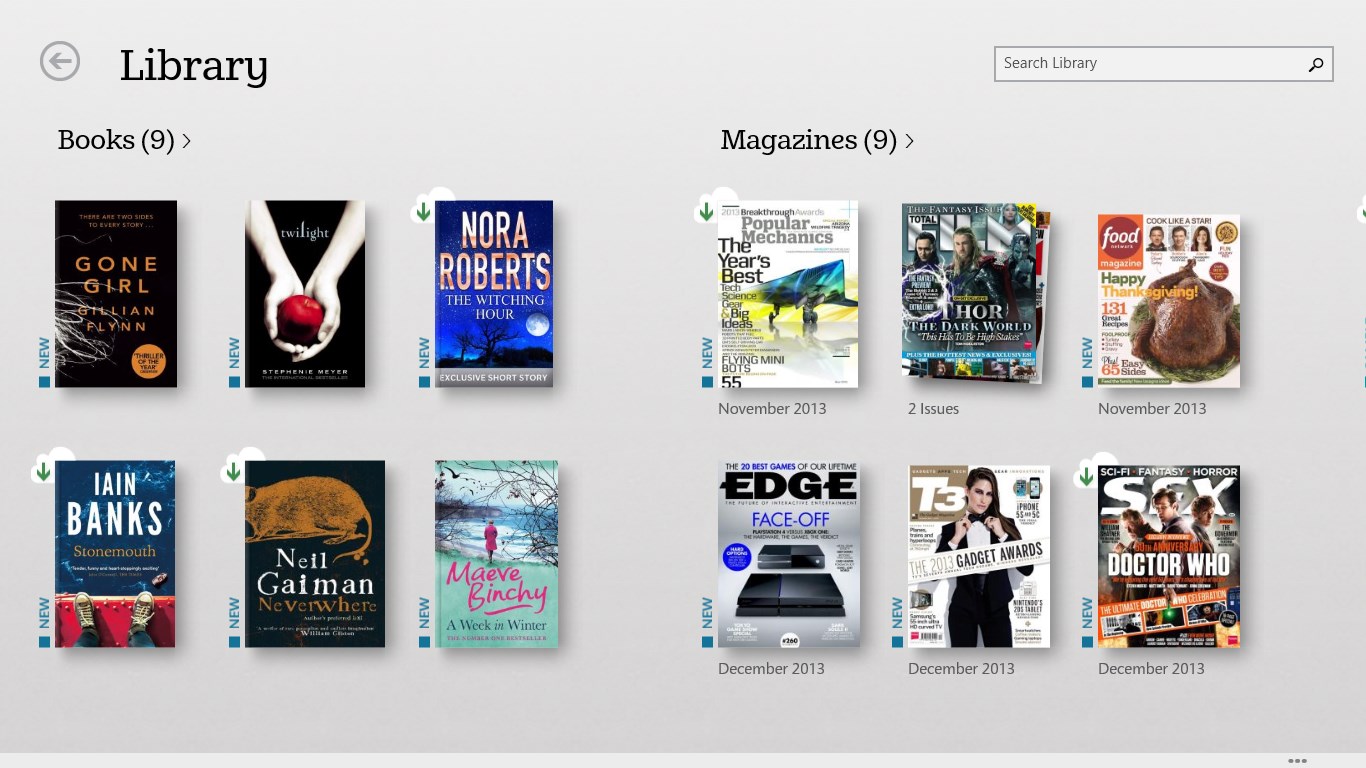Click the blue sync square under Gone Girl
This screenshot has height=768, width=1366.
44,381
